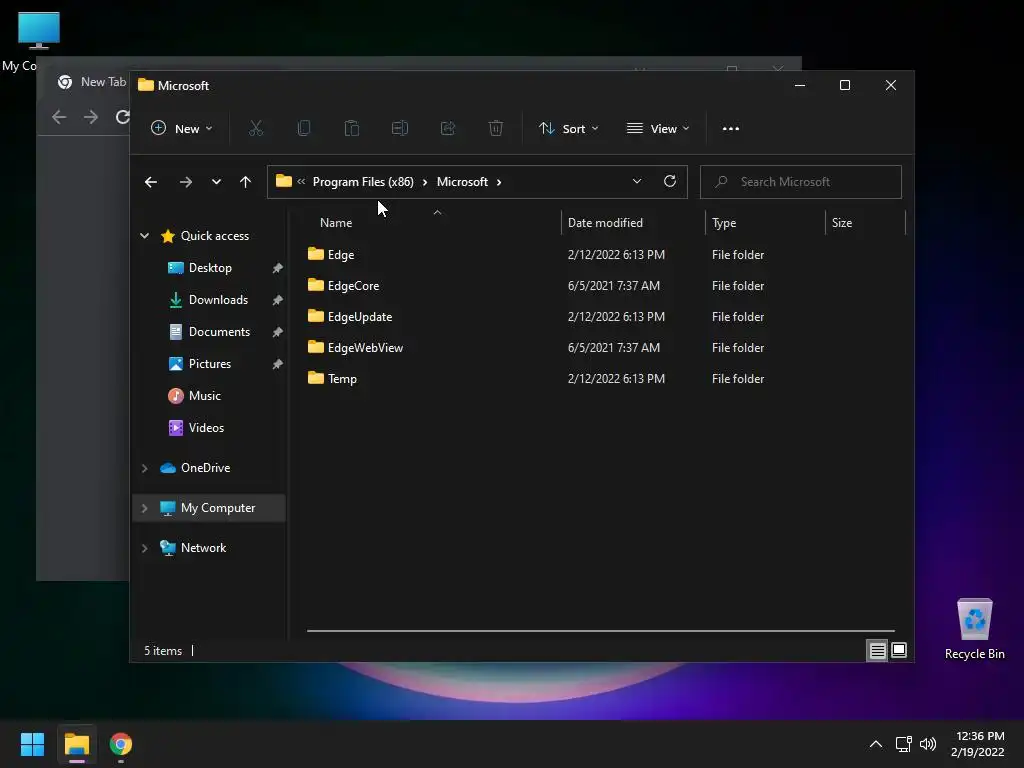
Task: Click the Paste clipboard icon
Action: [352, 129]
